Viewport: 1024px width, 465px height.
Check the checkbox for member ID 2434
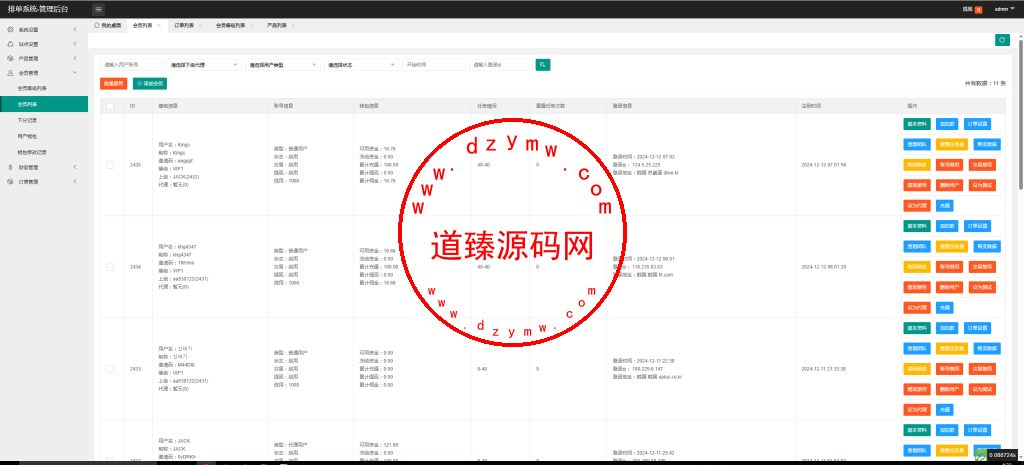pyautogui.click(x=110, y=267)
